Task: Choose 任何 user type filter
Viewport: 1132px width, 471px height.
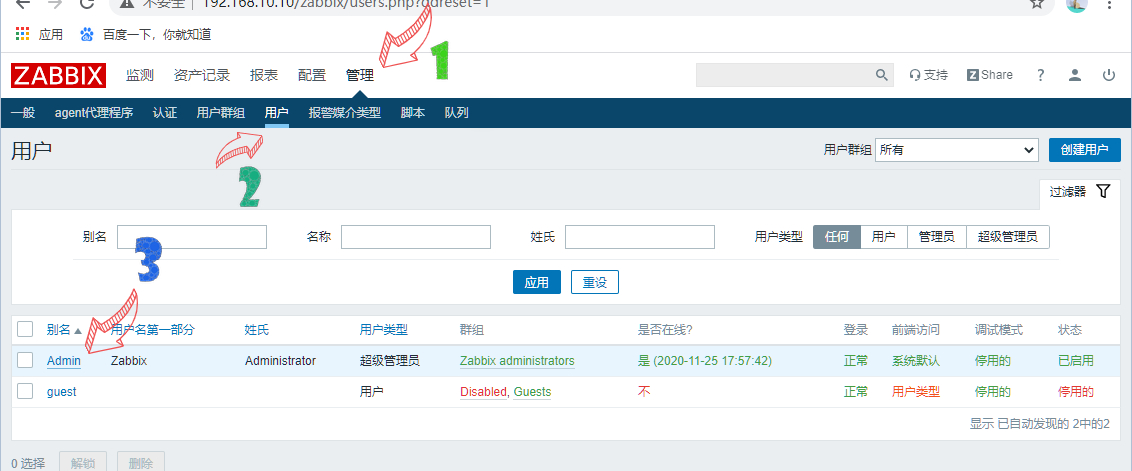Action: coord(837,236)
